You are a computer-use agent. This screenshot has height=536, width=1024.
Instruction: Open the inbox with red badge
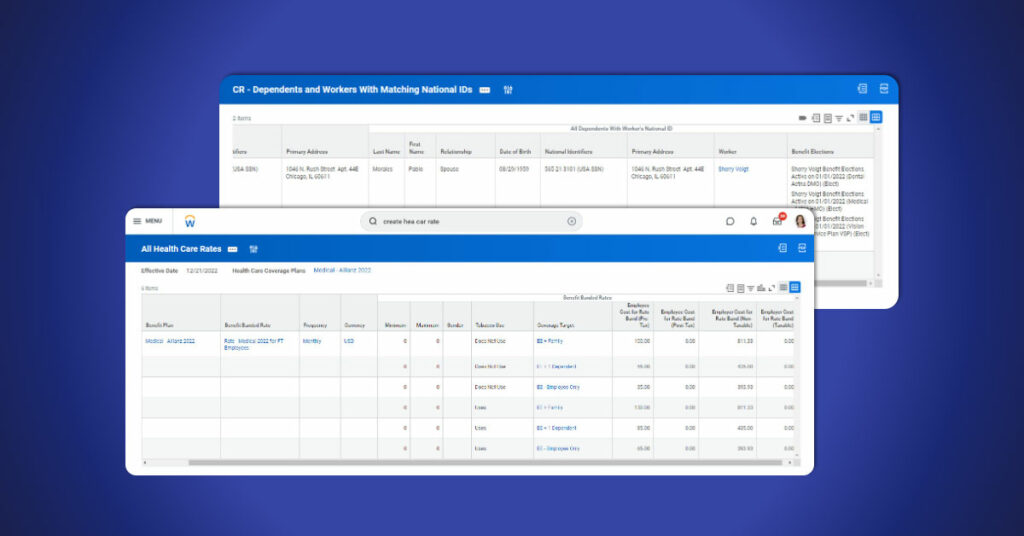click(x=778, y=220)
